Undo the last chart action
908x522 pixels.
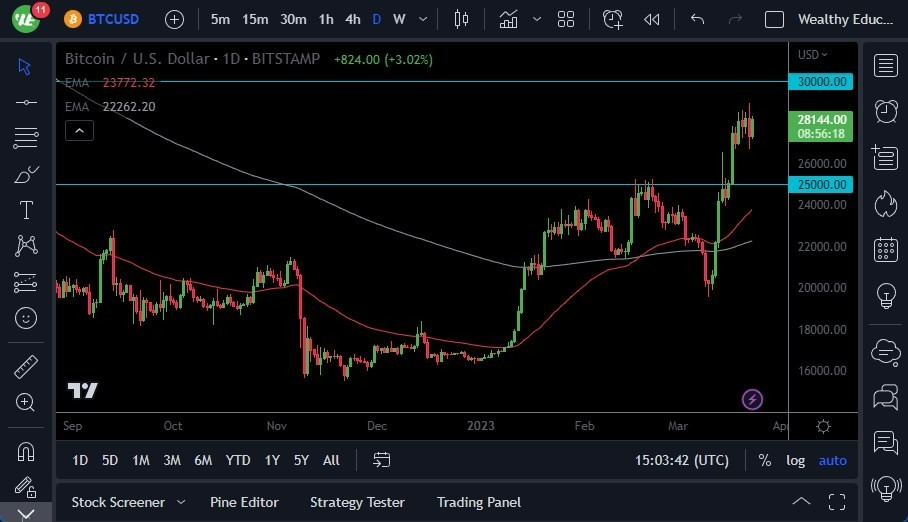coord(697,19)
